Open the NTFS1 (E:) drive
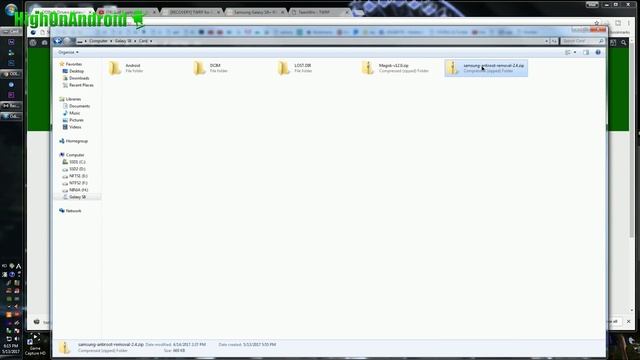Image resolution: width=640 pixels, height=360 pixels. tap(75, 176)
